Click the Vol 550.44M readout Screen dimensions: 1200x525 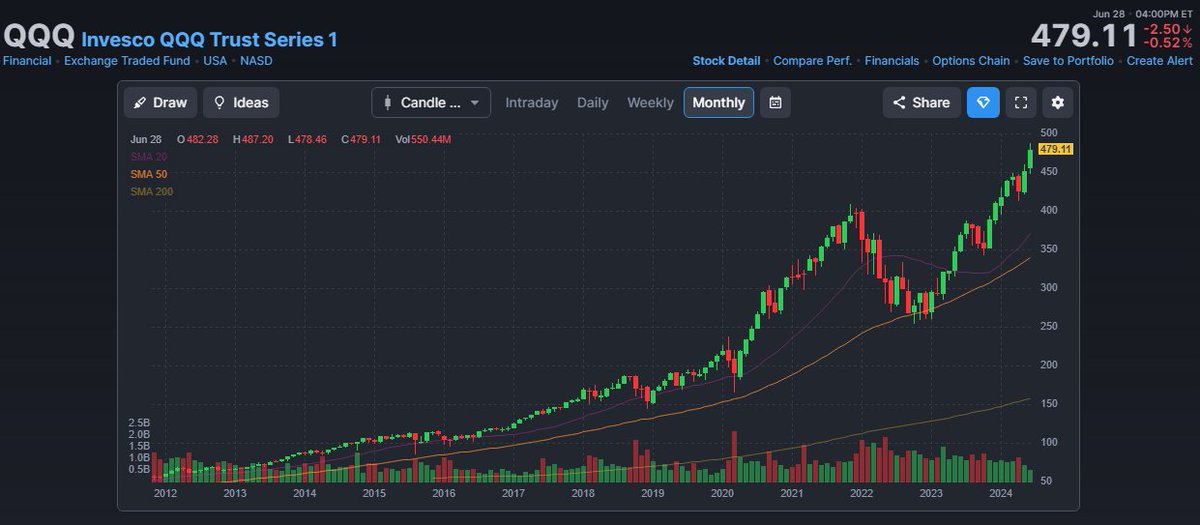tap(423, 139)
